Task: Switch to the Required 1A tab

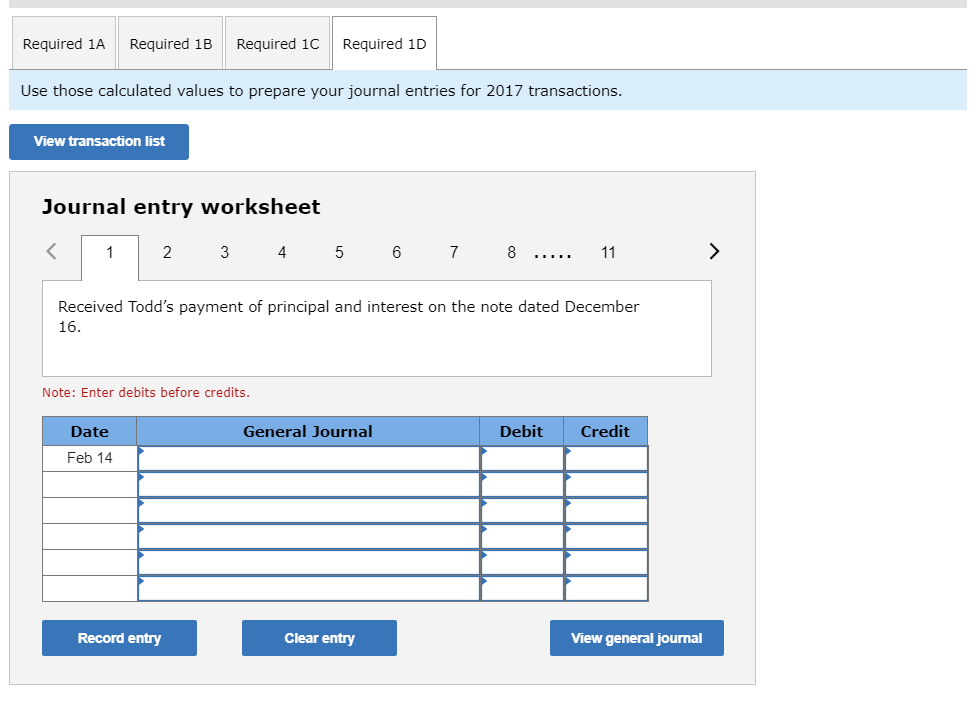Action: coord(63,43)
